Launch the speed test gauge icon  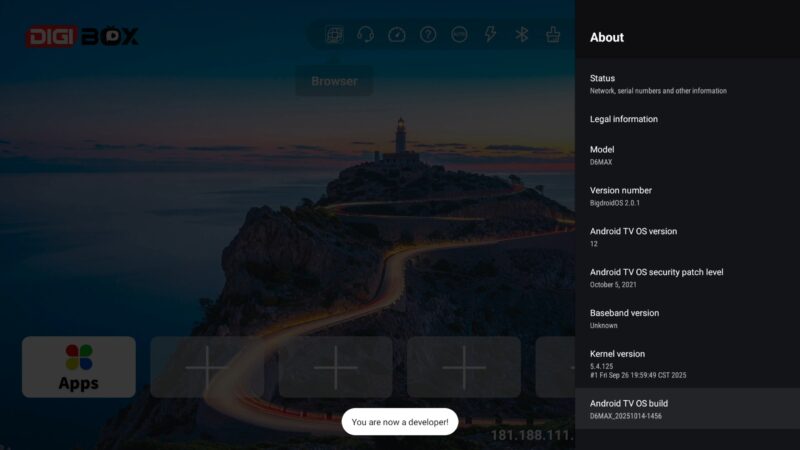[397, 35]
